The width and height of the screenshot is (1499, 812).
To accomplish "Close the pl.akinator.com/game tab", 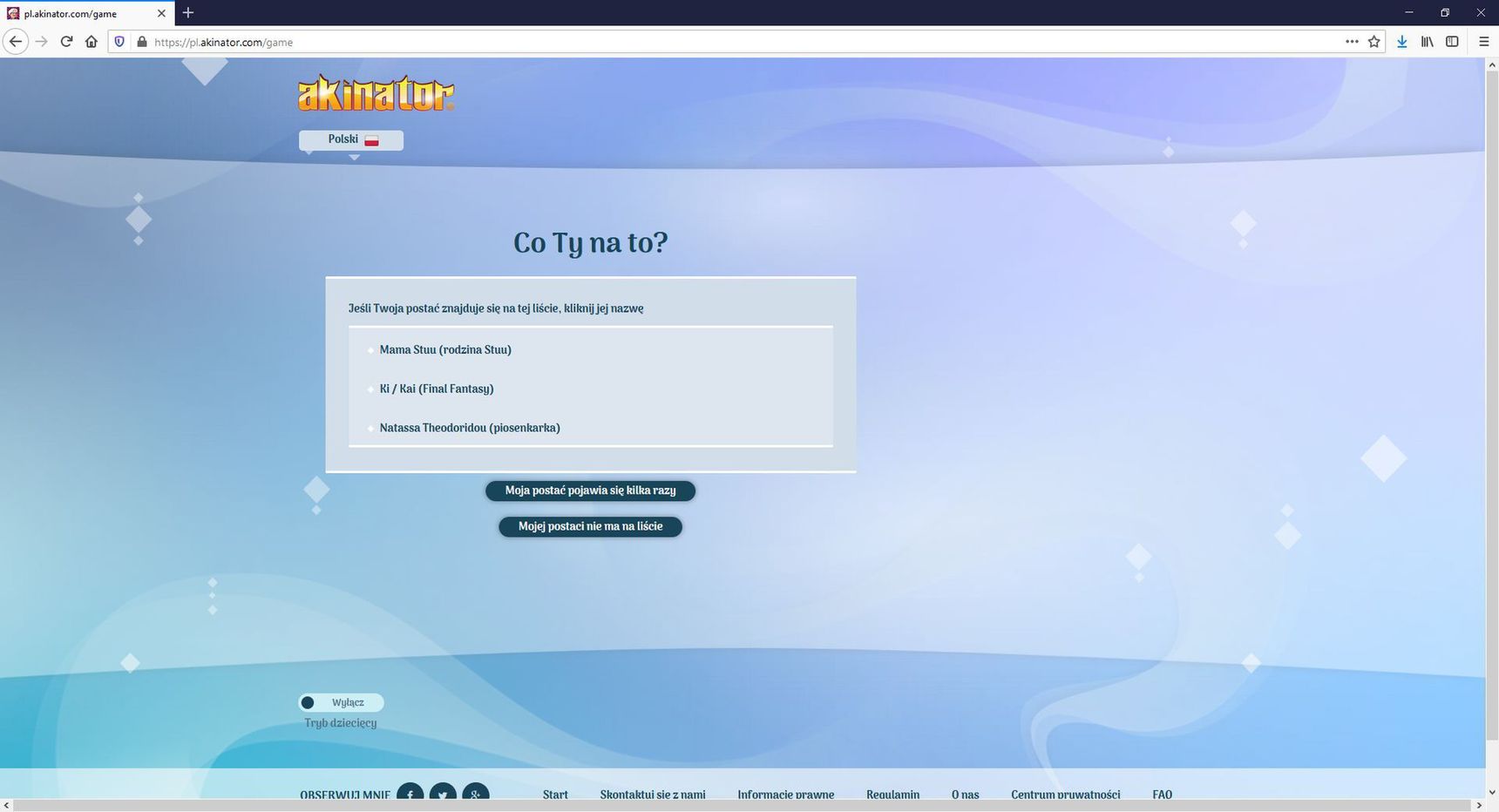I will pyautogui.click(x=161, y=13).
